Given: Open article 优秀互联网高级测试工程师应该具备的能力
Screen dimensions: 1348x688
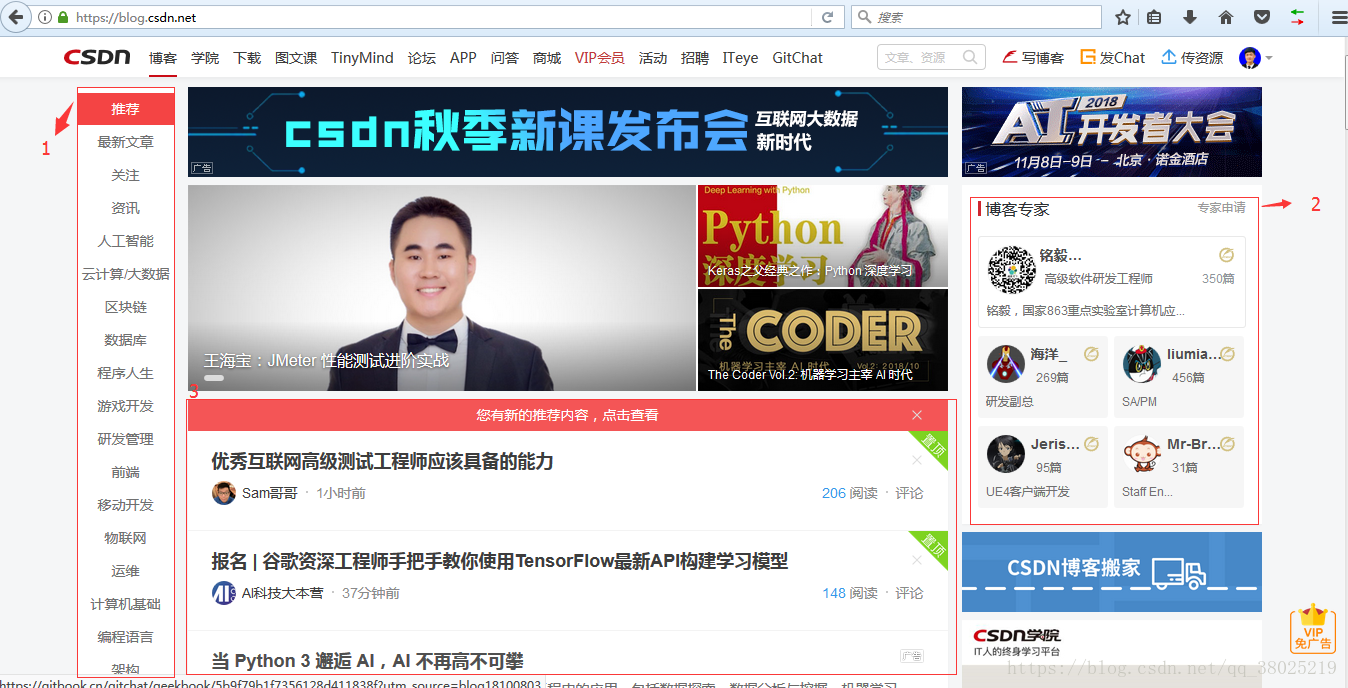Looking at the screenshot, I should tap(382, 461).
